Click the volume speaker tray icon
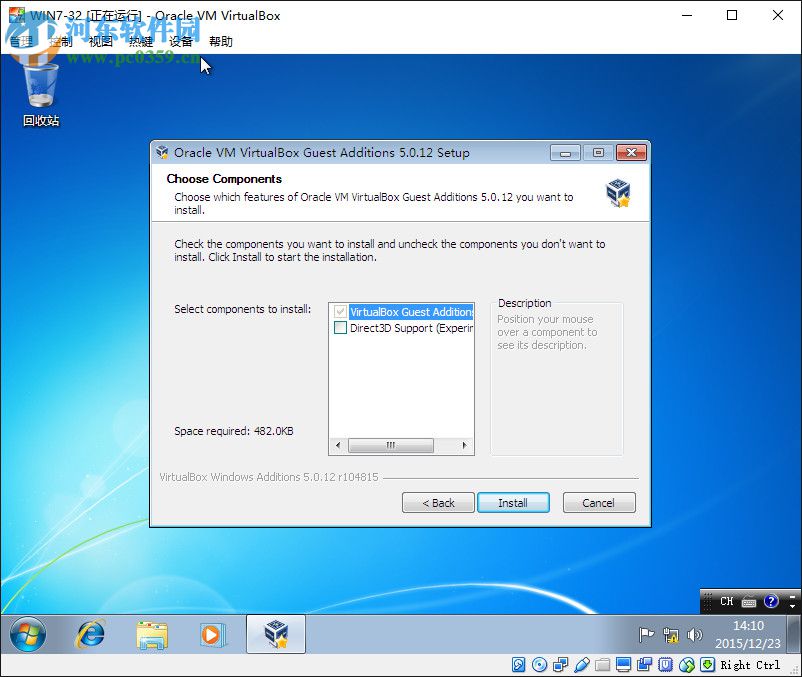The width and height of the screenshot is (802, 677). coord(694,635)
